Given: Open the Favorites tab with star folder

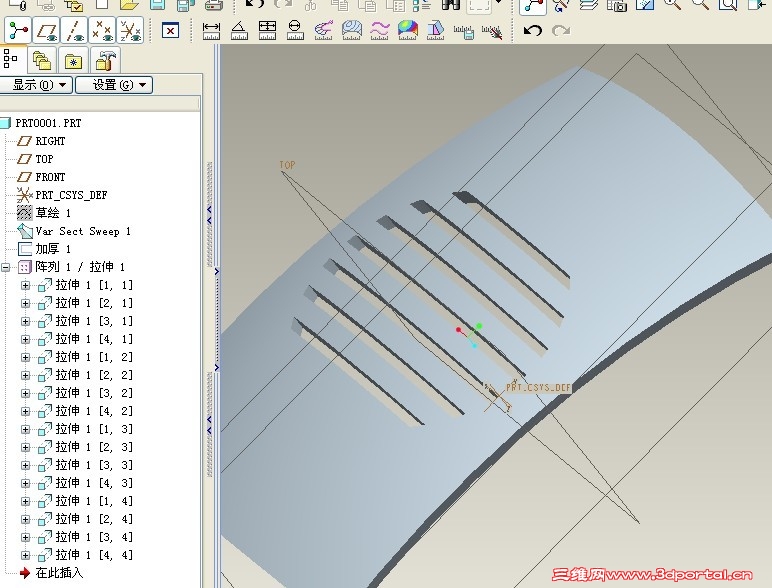Looking at the screenshot, I should click(74, 60).
